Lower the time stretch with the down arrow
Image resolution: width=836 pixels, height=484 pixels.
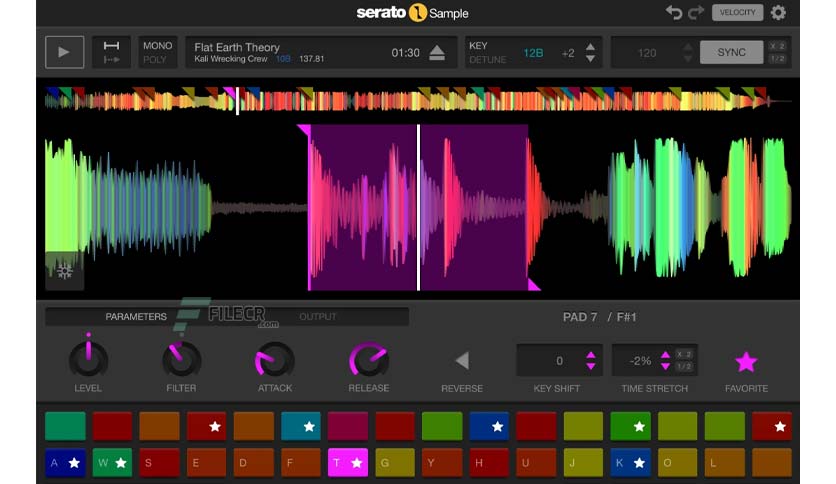(662, 367)
